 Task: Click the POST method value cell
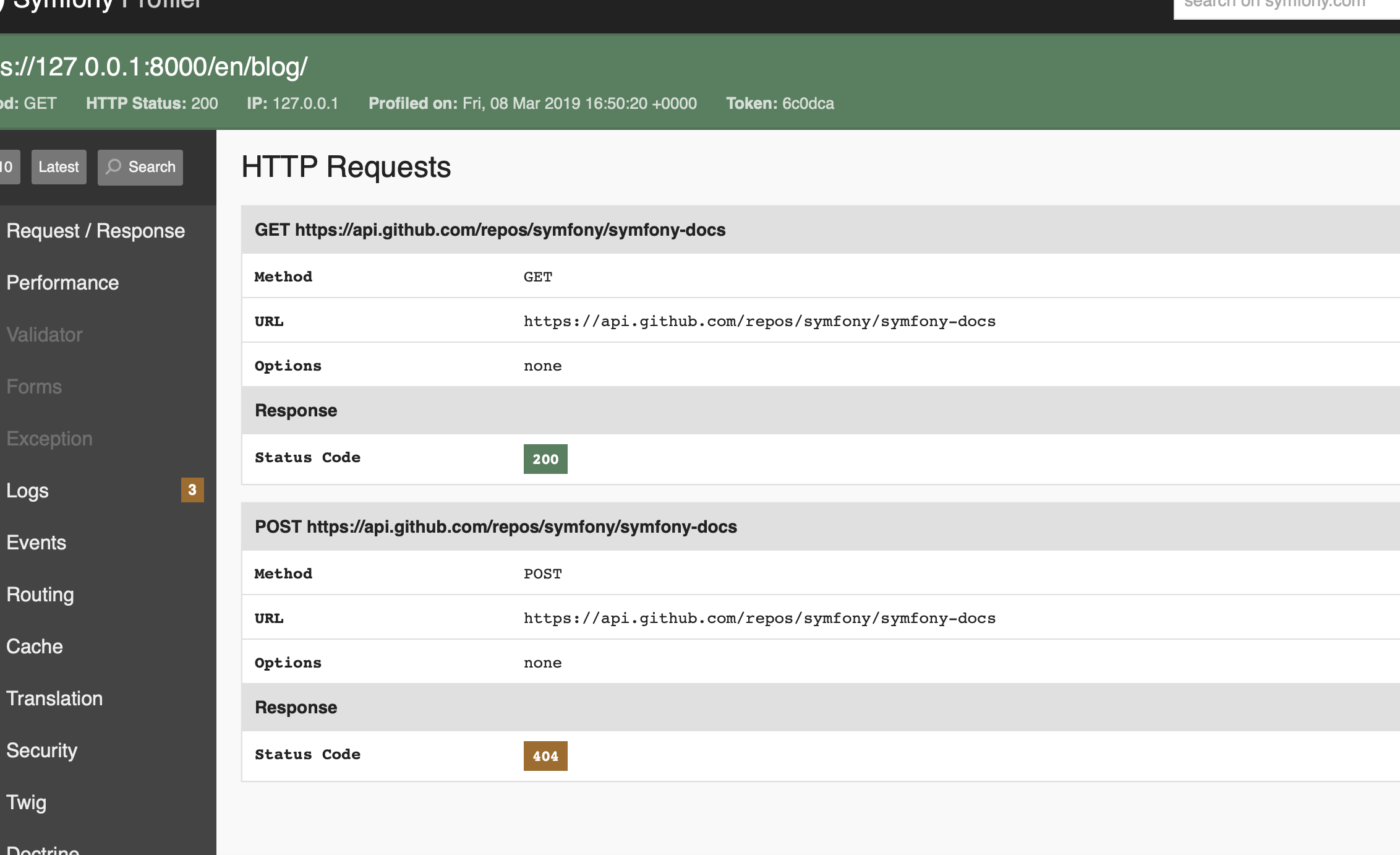pyautogui.click(x=542, y=574)
